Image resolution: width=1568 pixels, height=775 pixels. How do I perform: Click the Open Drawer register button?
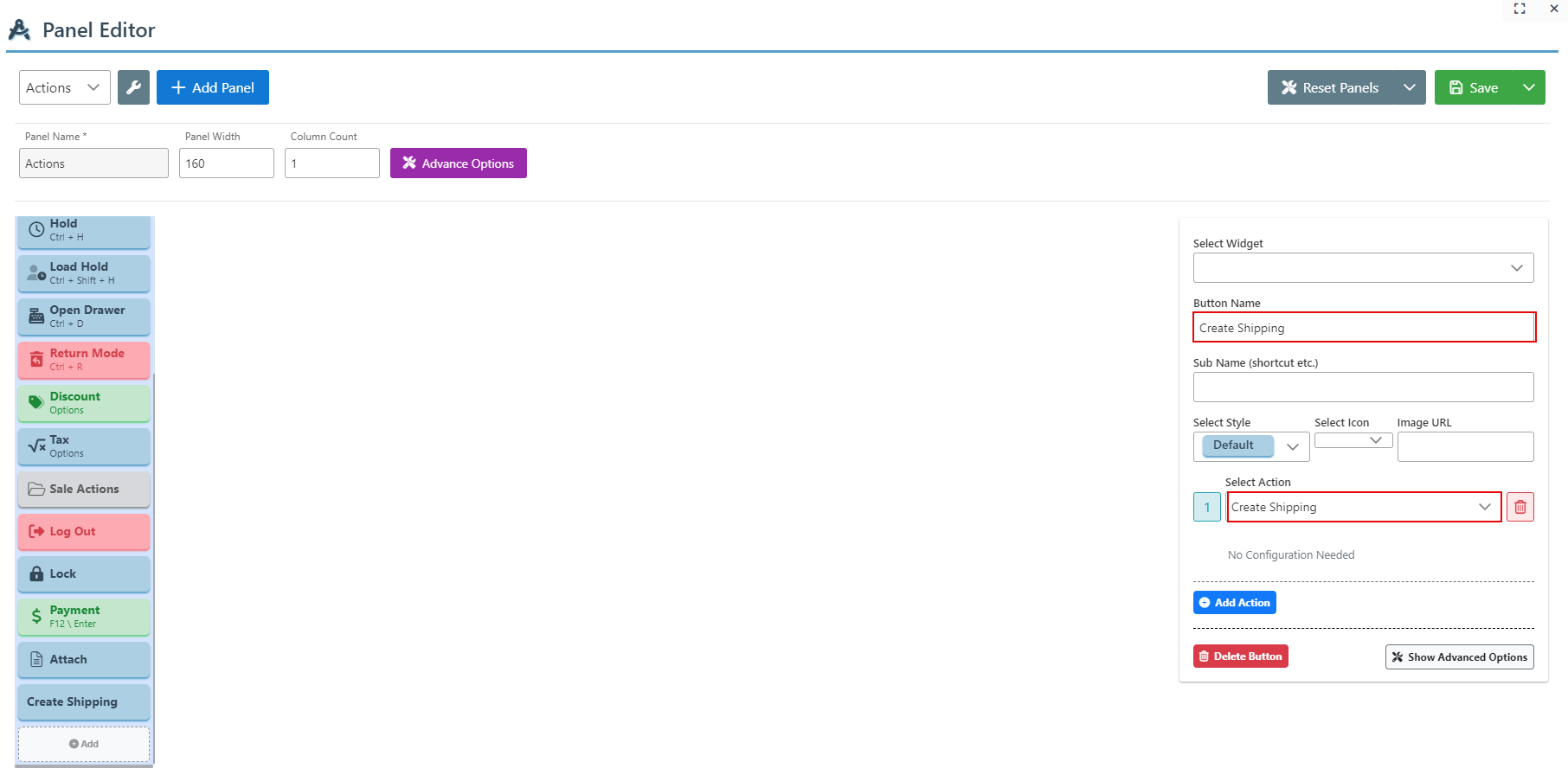click(84, 317)
